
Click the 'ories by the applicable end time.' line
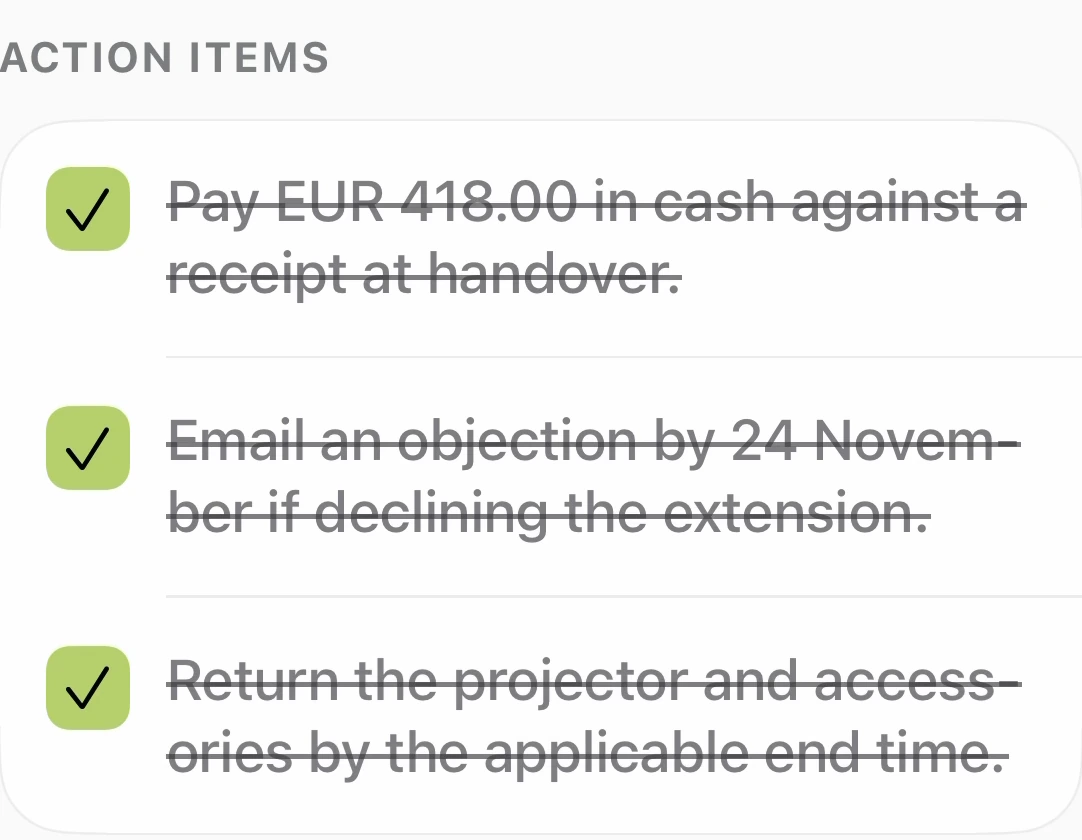(587, 754)
